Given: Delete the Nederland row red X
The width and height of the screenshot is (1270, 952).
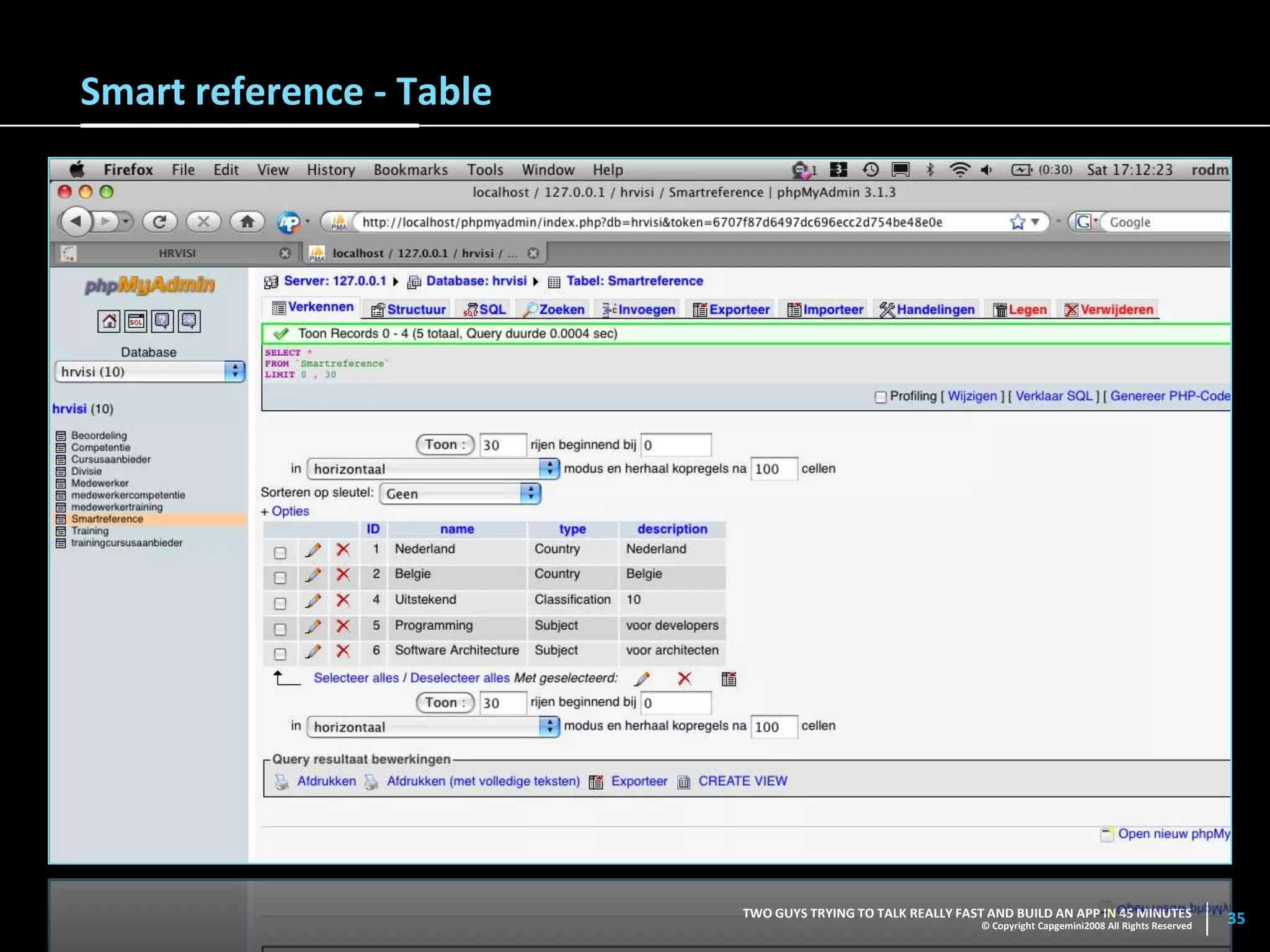Looking at the screenshot, I should point(343,549).
